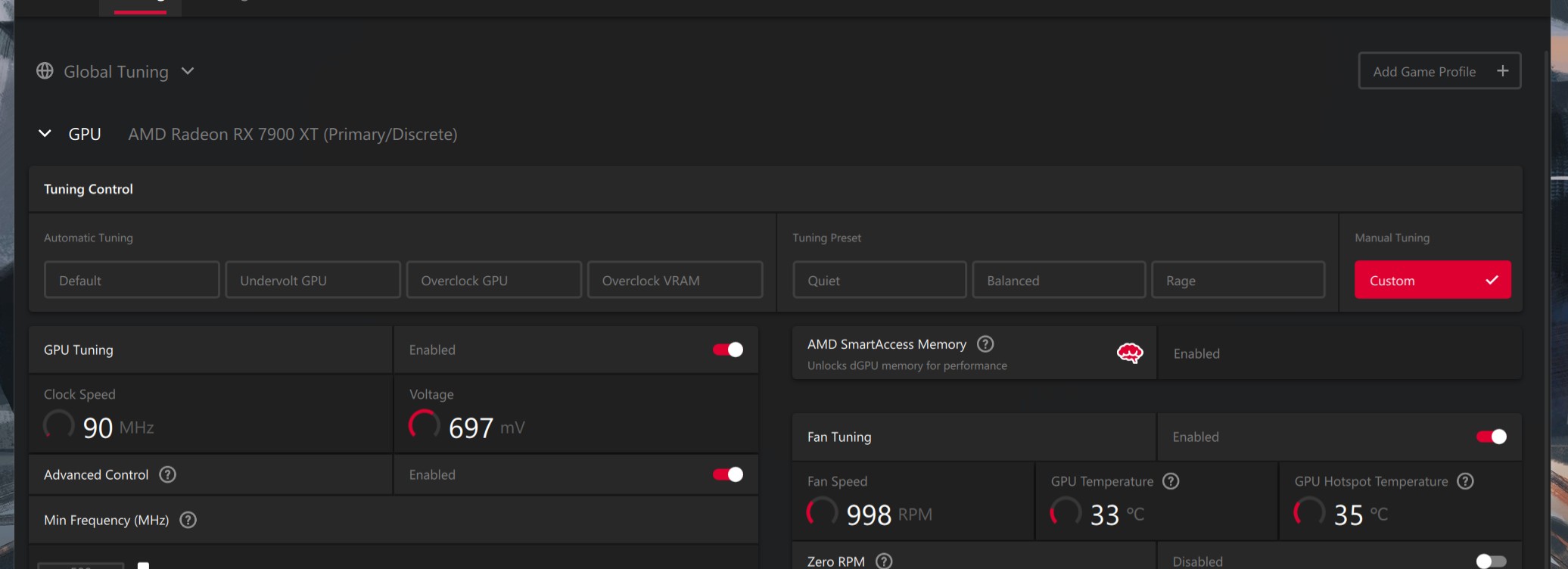Click the Add Game Profile button
Image resolution: width=1568 pixels, height=569 pixels.
pos(1439,71)
